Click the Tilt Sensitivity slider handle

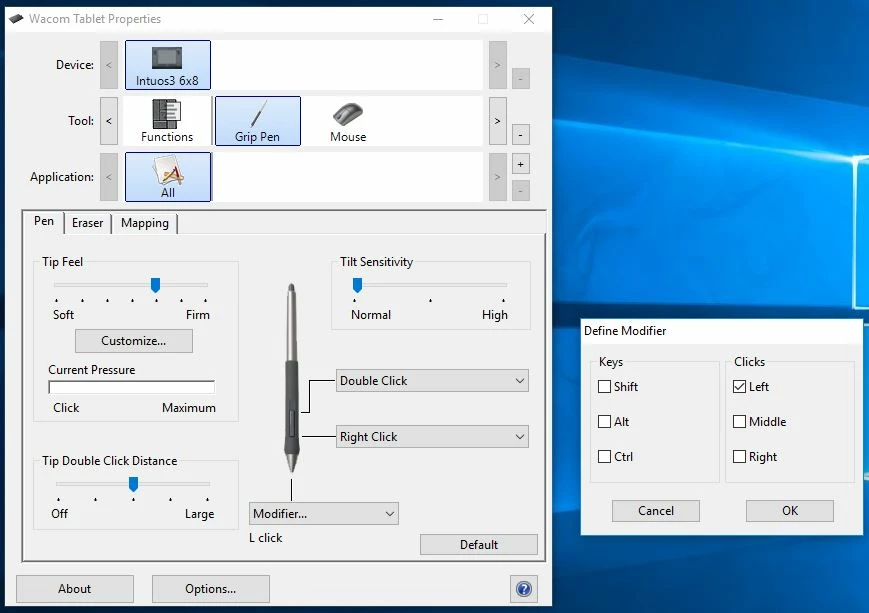357,285
